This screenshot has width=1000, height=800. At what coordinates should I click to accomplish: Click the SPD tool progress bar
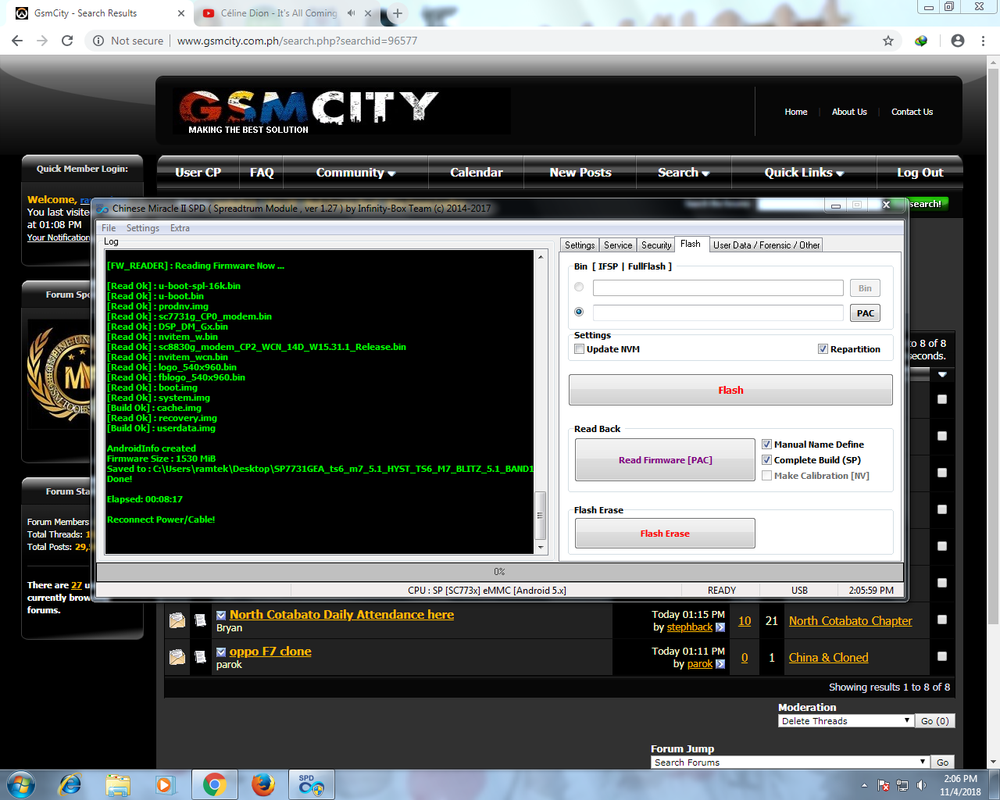click(x=499, y=572)
